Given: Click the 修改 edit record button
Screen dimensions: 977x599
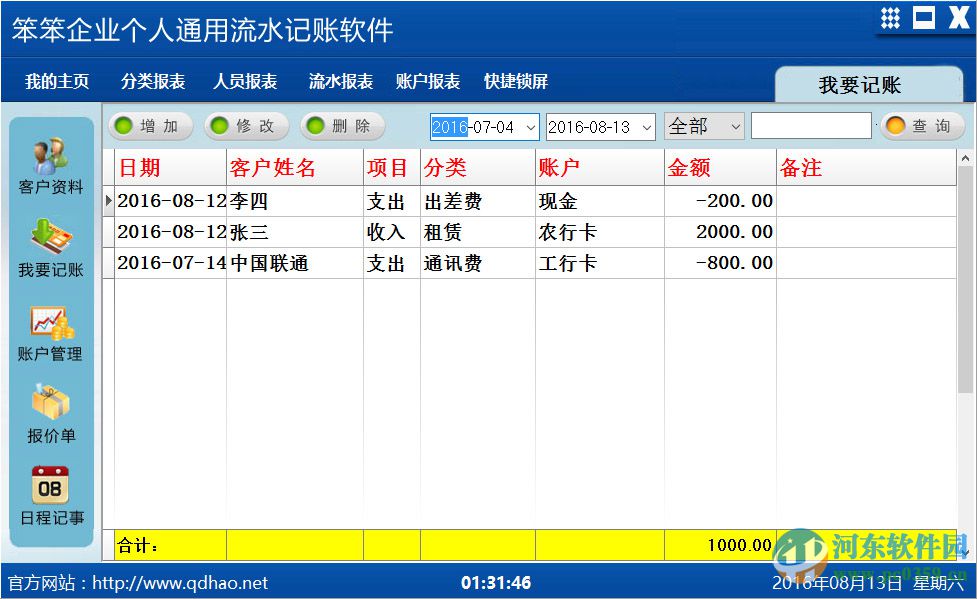Looking at the screenshot, I should pos(245,126).
